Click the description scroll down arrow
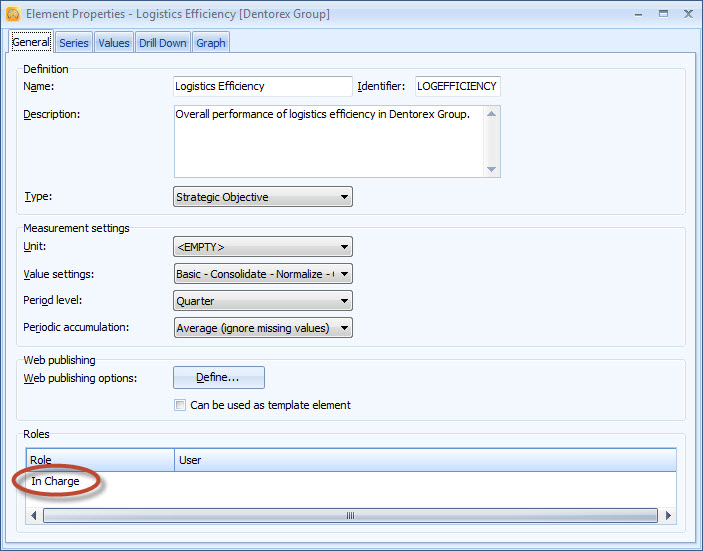This screenshot has width=703, height=551. click(x=491, y=170)
